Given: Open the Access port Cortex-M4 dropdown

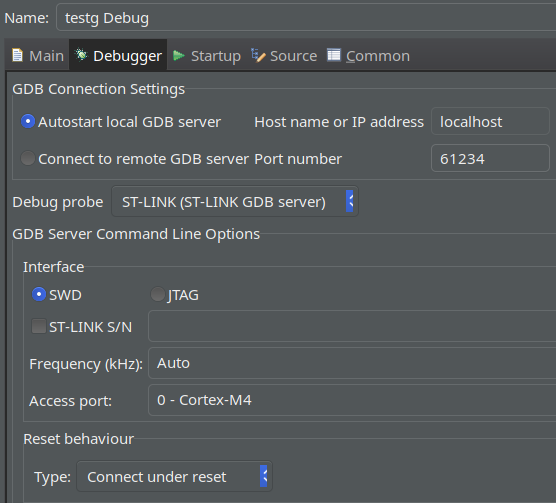Looking at the screenshot, I should click(x=352, y=400).
